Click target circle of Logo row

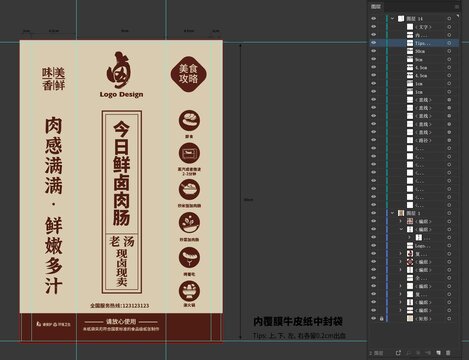pyautogui.click(x=449, y=246)
